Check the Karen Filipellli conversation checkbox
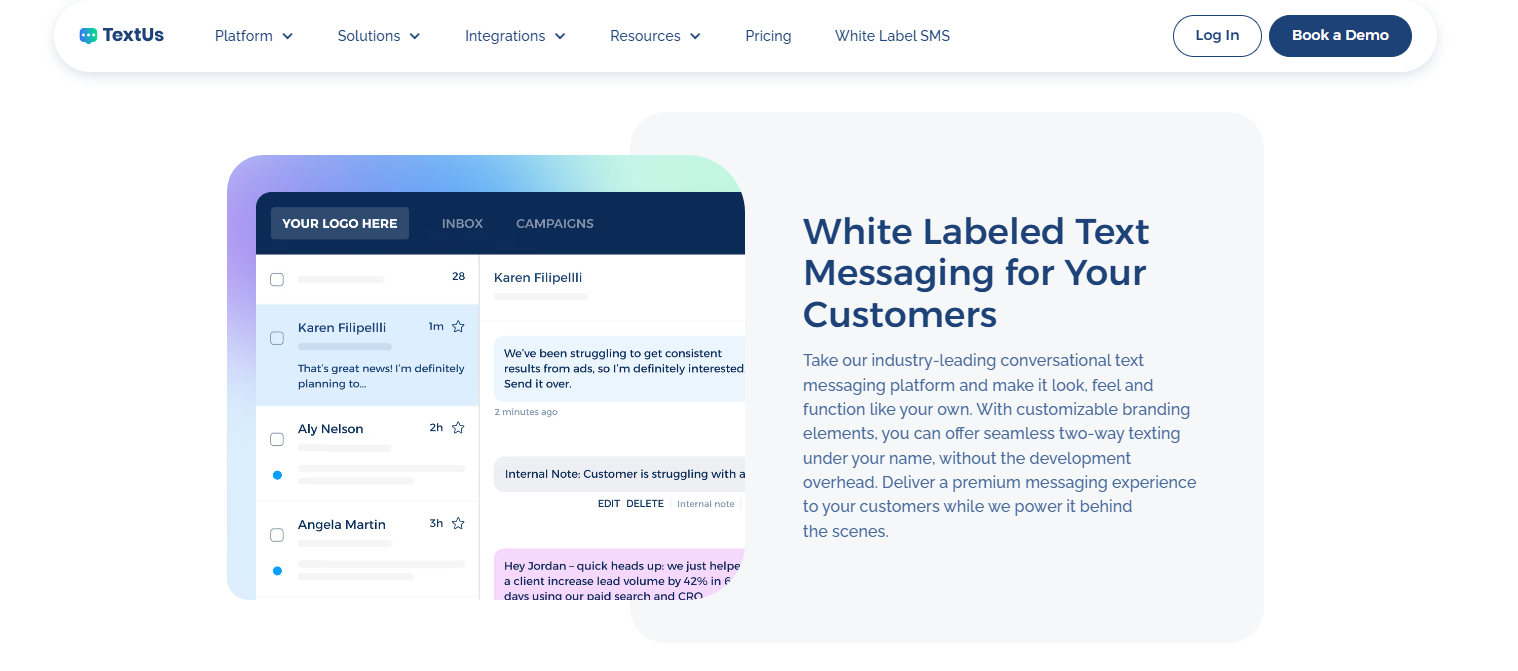The width and height of the screenshot is (1518, 671). (x=277, y=338)
